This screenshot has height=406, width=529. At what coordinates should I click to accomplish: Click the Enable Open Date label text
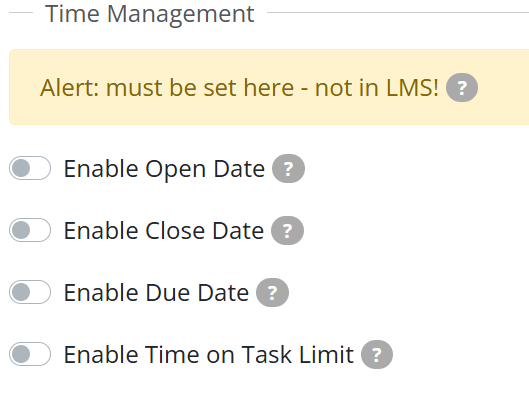[x=164, y=169]
